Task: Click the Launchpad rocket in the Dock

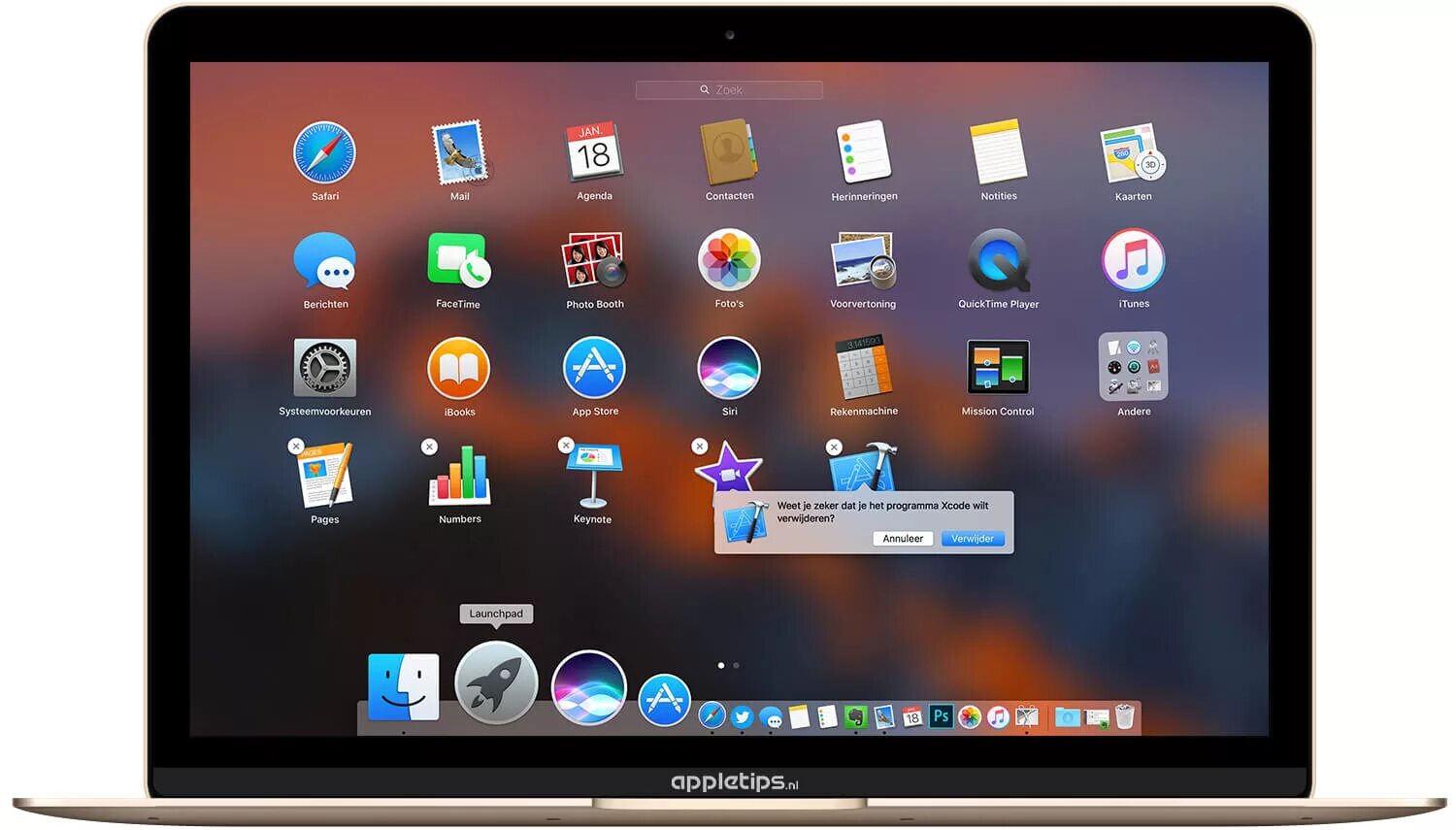Action: 496,682
